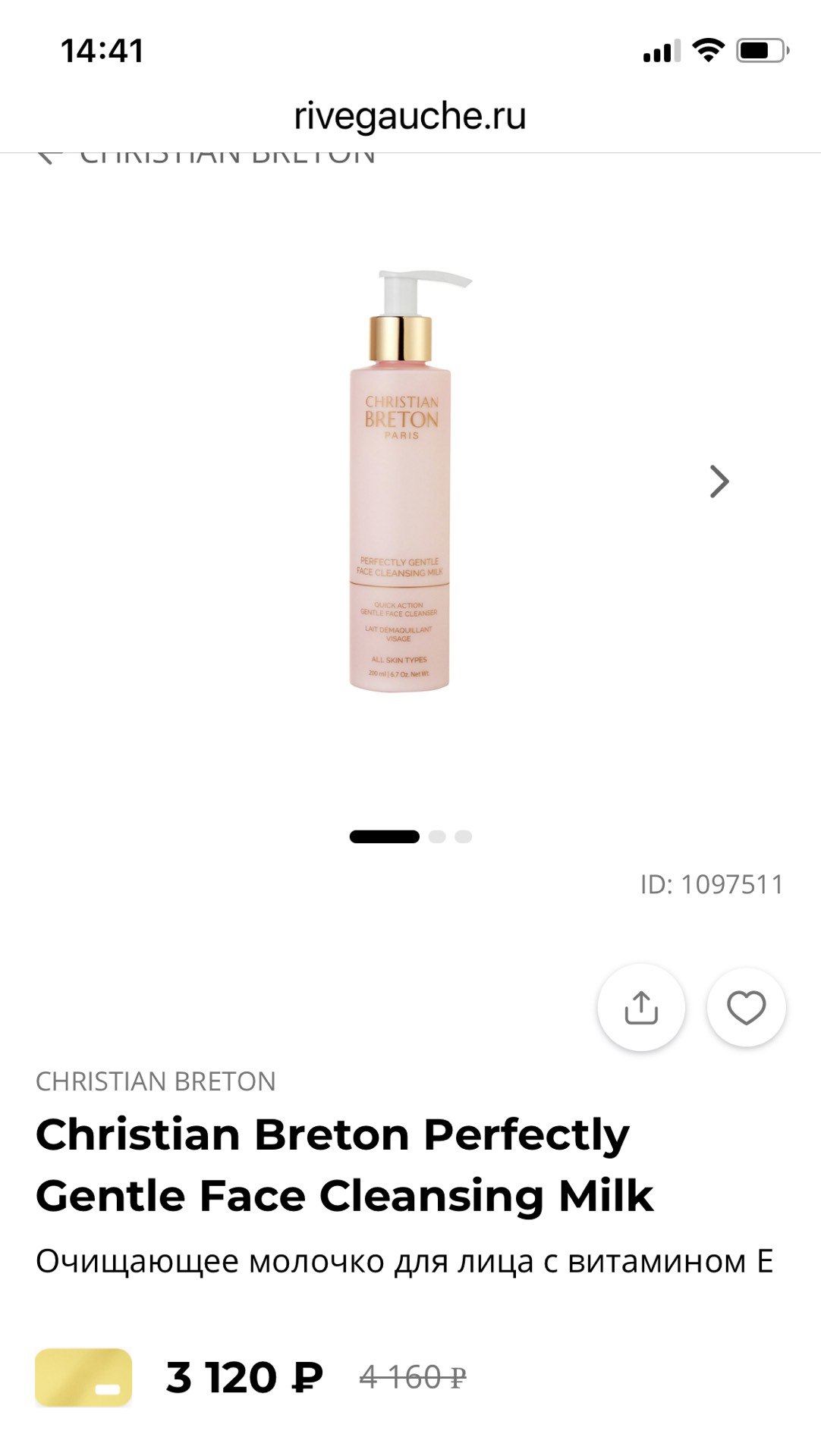
Task: Tap the 14:41 clock in status bar
Action: [x=102, y=51]
